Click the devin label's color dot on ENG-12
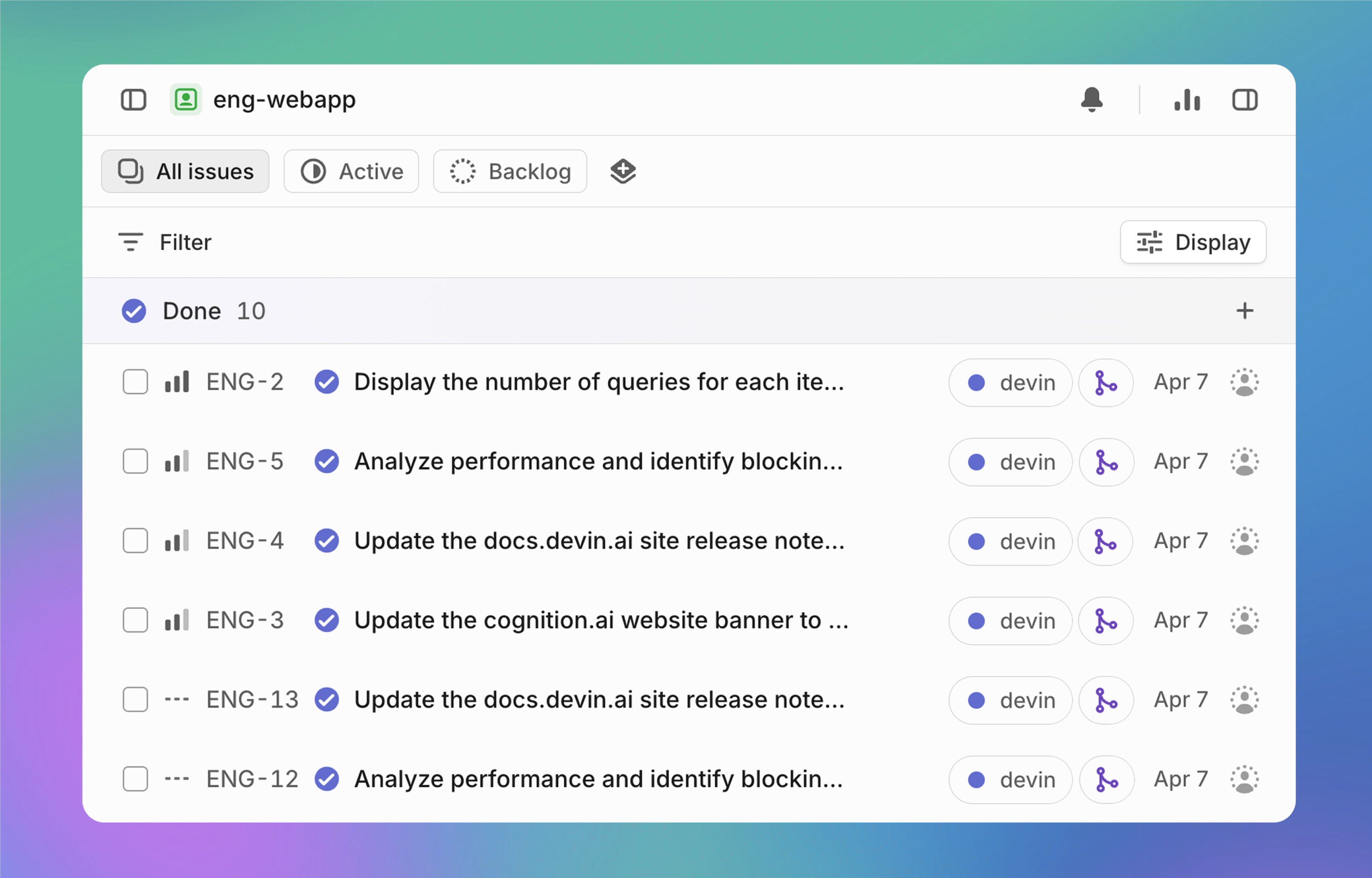Image resolution: width=1372 pixels, height=878 pixels. 976,779
